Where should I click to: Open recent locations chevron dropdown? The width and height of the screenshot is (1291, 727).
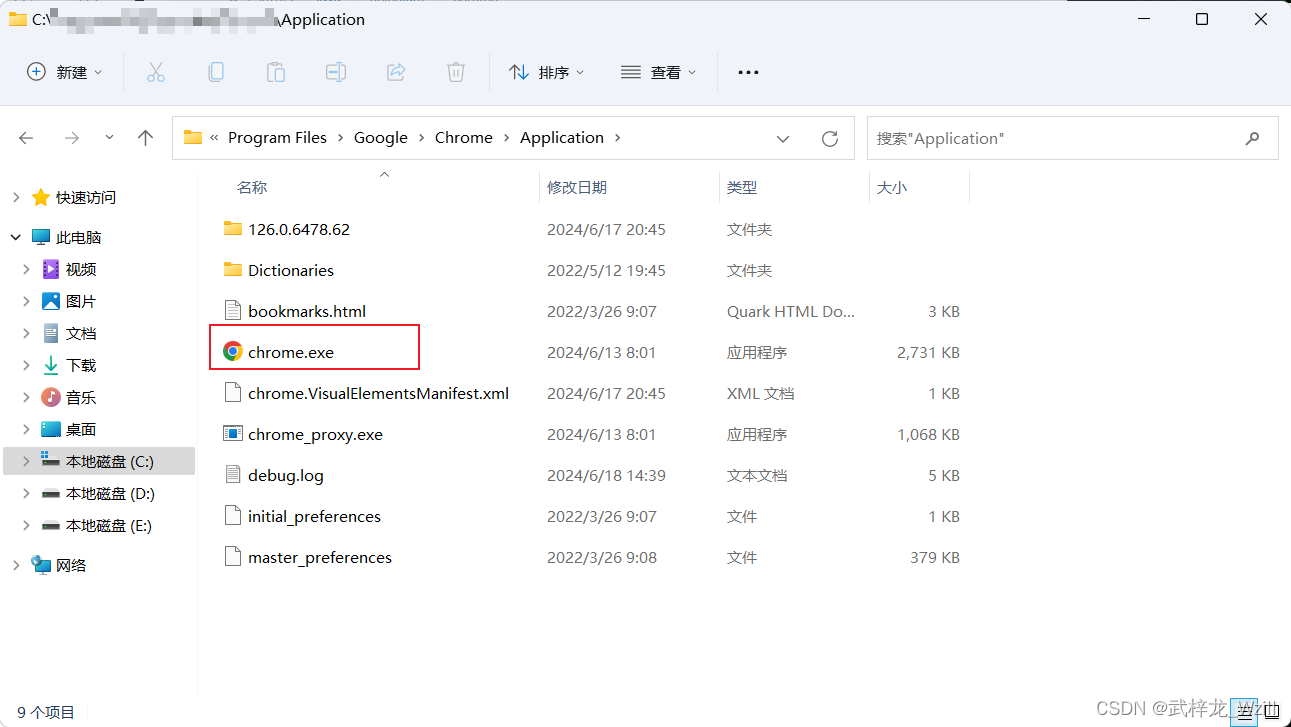point(109,138)
